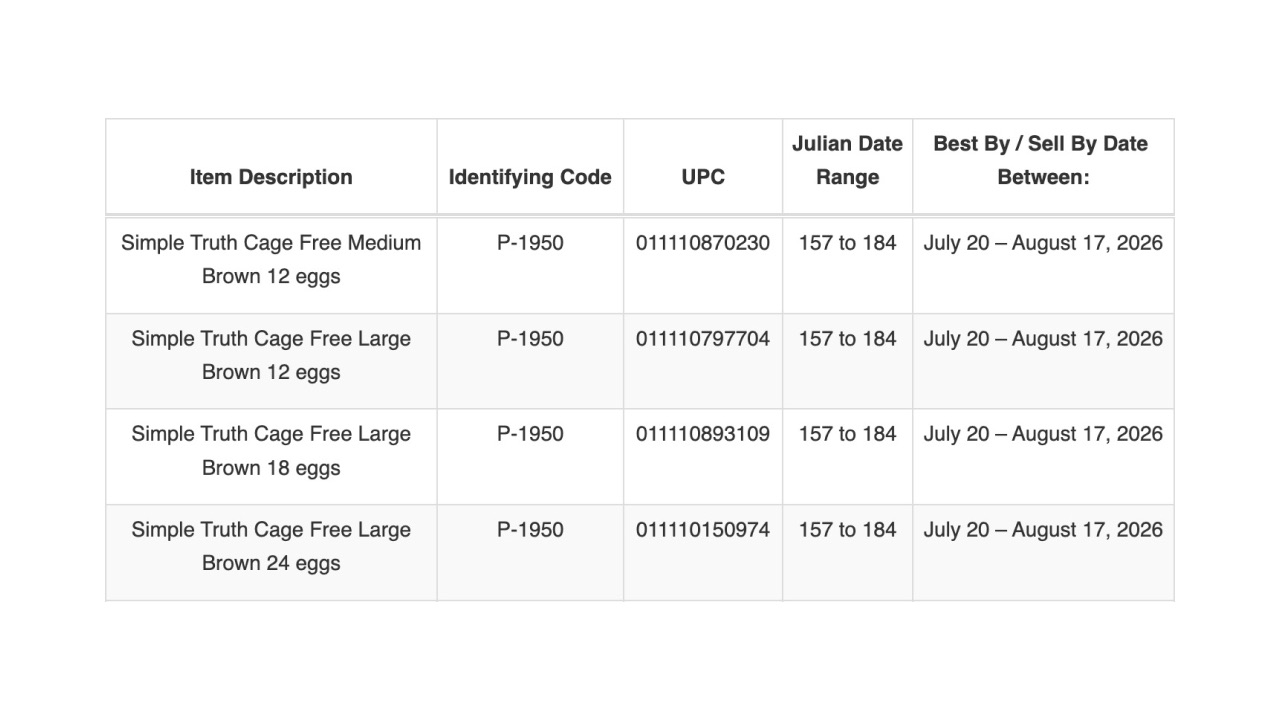Viewport: 1280px width, 720px height.
Task: Click the UPC column header
Action: coord(703,177)
